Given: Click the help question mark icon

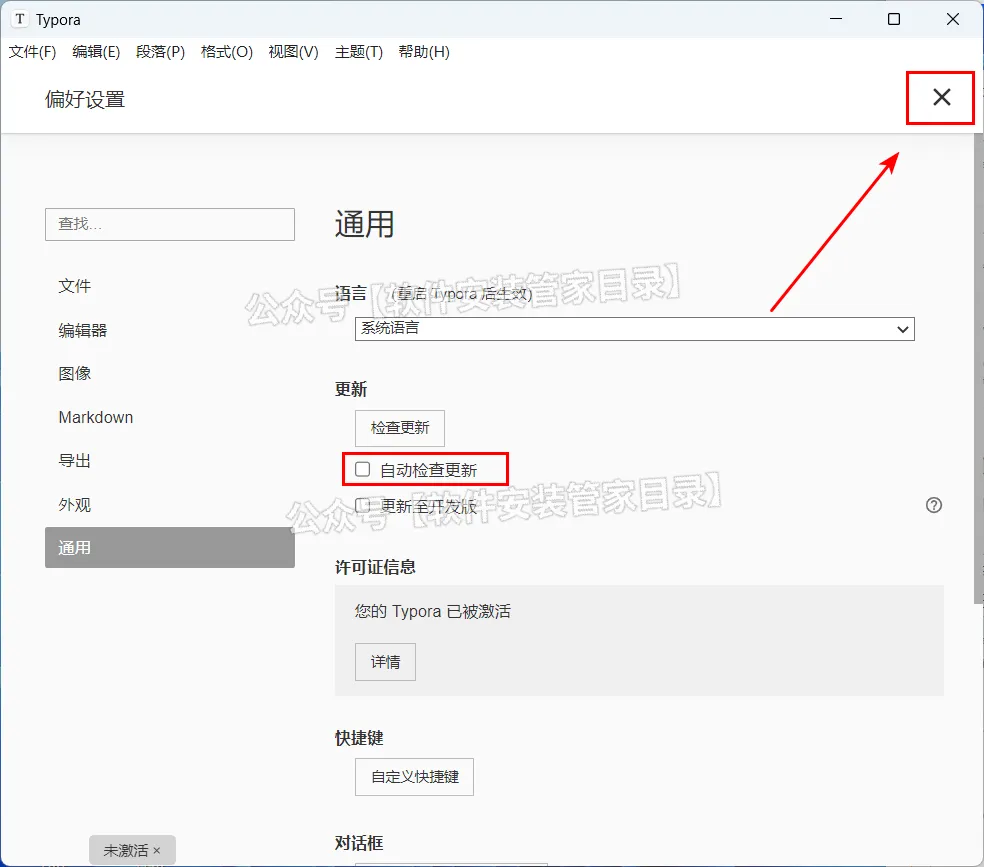Looking at the screenshot, I should (934, 505).
